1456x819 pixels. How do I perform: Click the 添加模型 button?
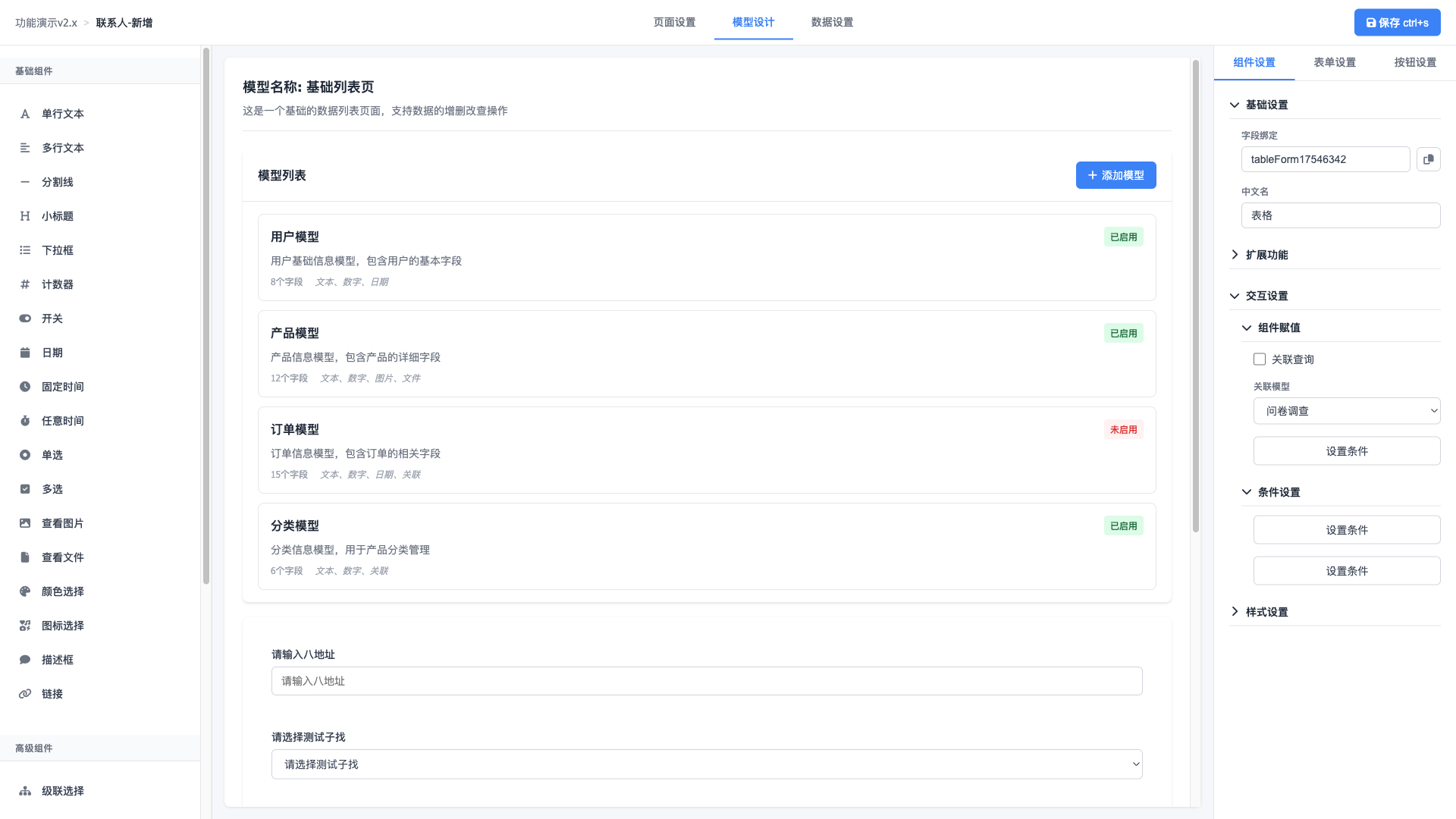pyautogui.click(x=1116, y=175)
